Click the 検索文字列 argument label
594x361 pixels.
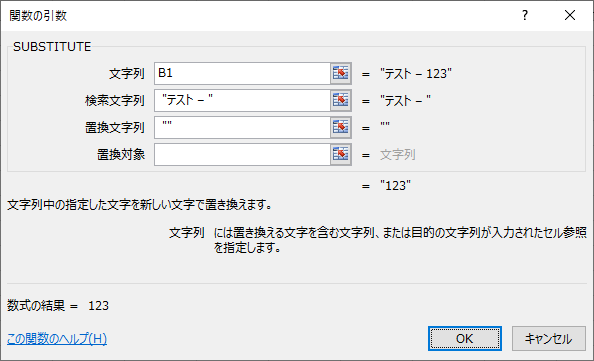(x=115, y=100)
